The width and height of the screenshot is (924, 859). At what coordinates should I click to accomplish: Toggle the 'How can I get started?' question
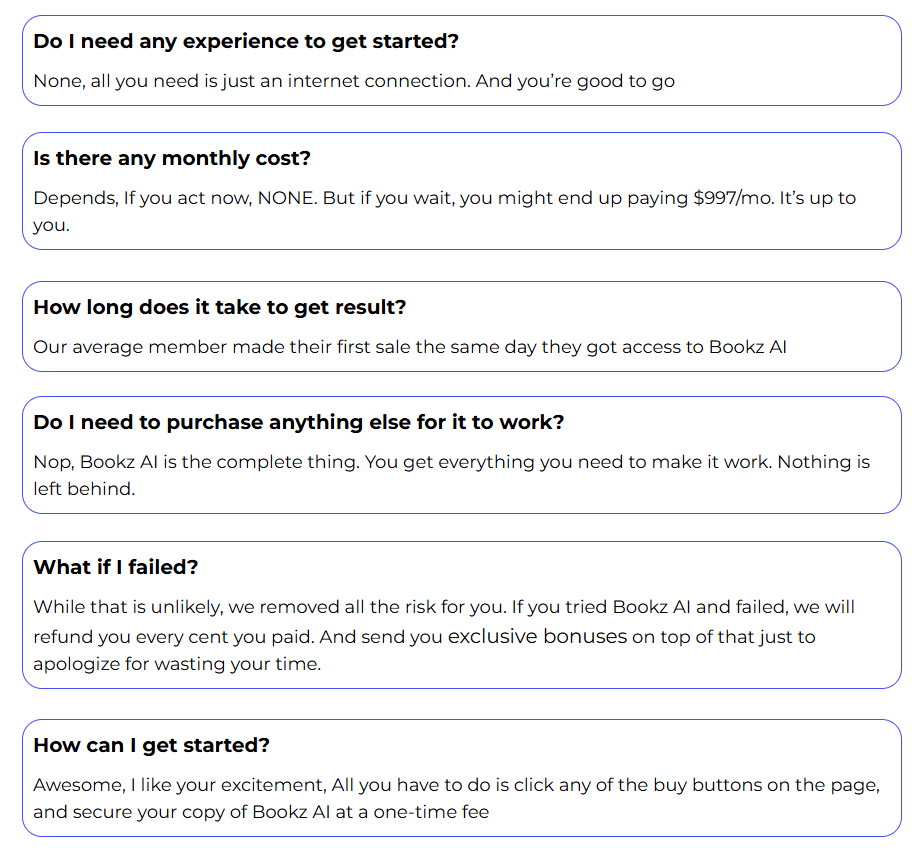tap(152, 745)
